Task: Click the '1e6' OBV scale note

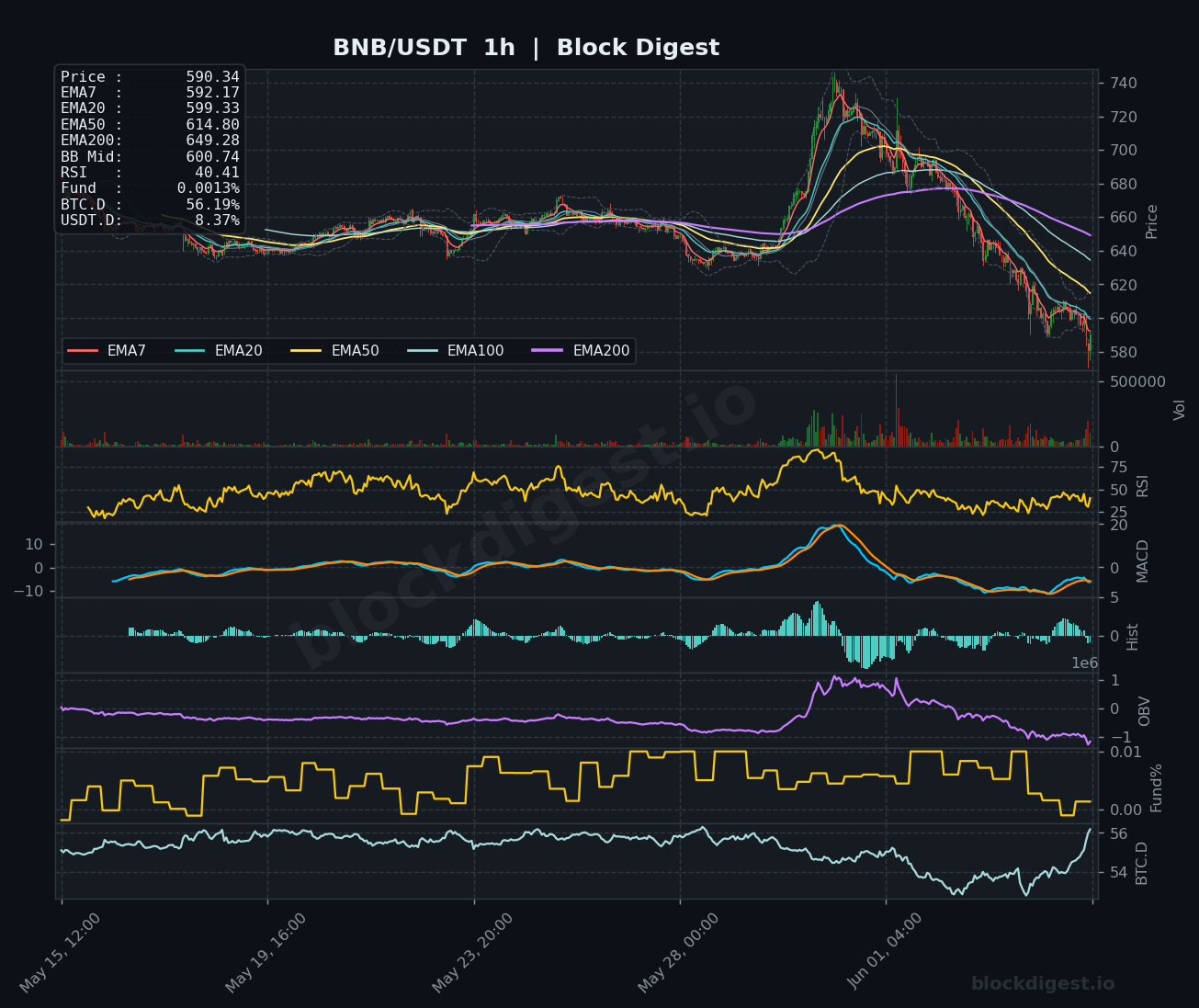Action: 1085,663
